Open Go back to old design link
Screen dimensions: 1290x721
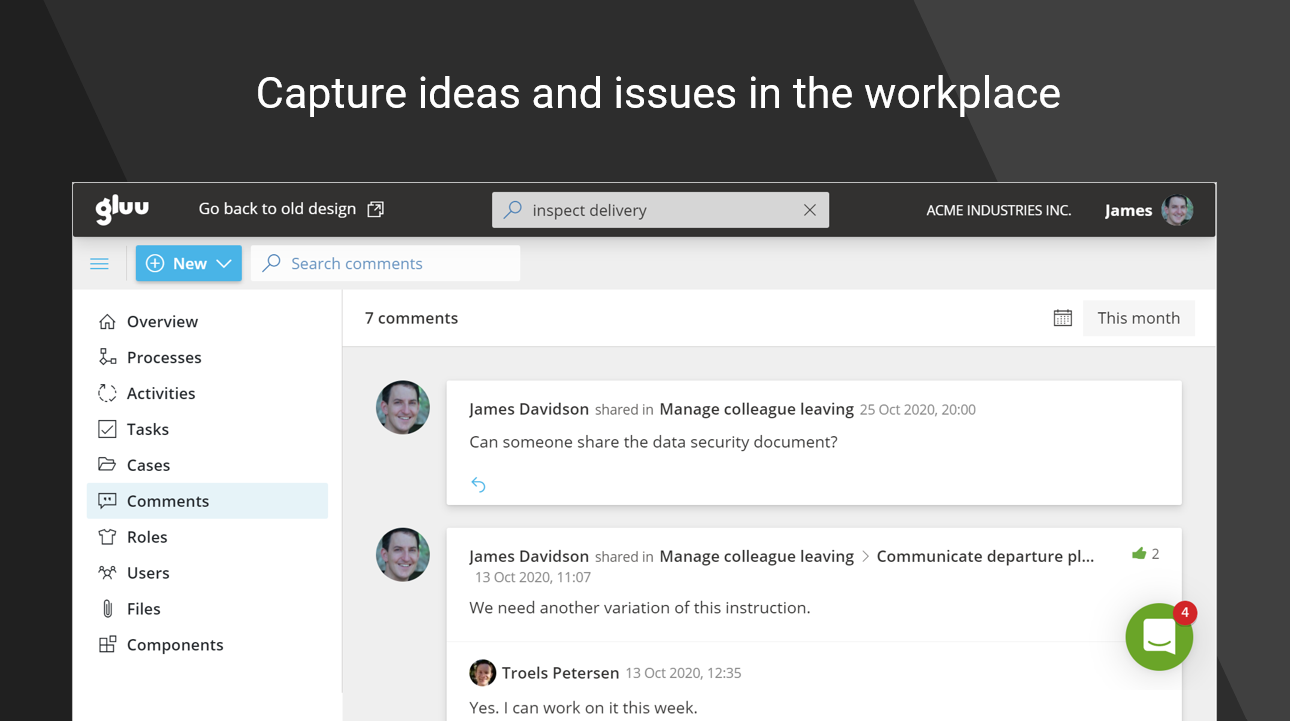click(291, 209)
